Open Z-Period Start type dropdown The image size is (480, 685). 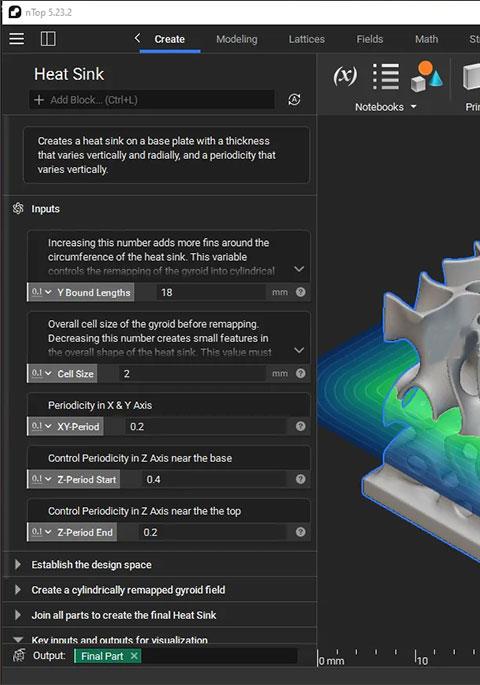(42, 480)
